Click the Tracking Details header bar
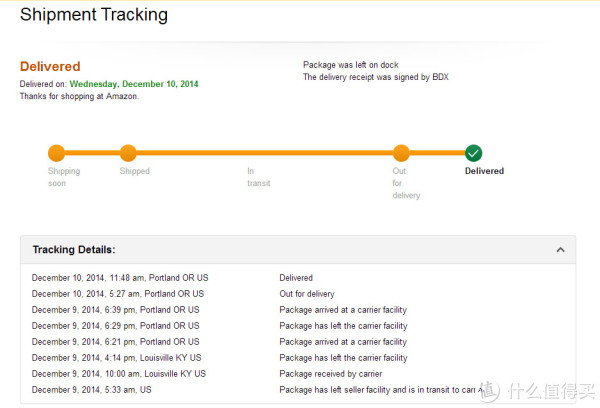 coord(298,250)
